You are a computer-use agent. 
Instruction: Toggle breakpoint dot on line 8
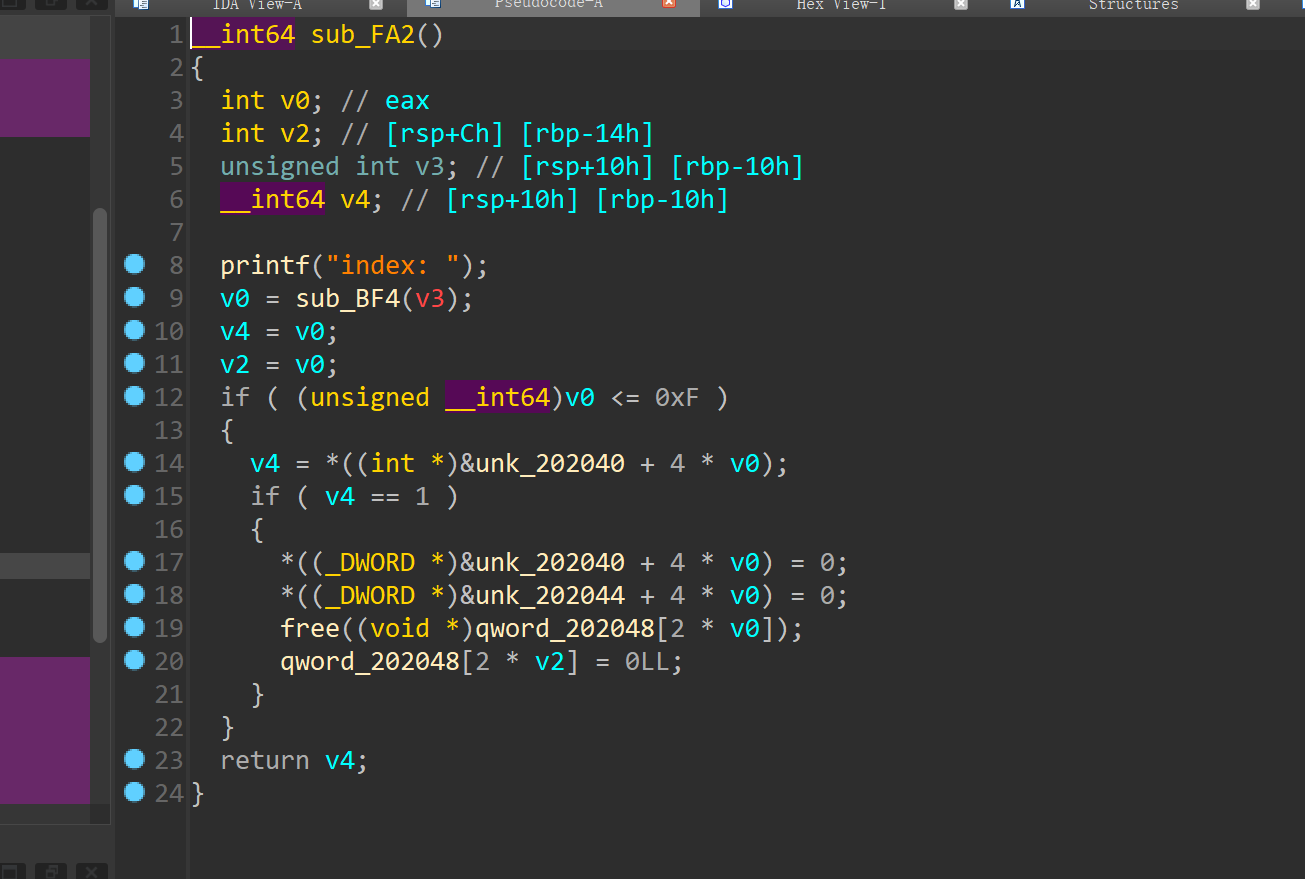134,264
